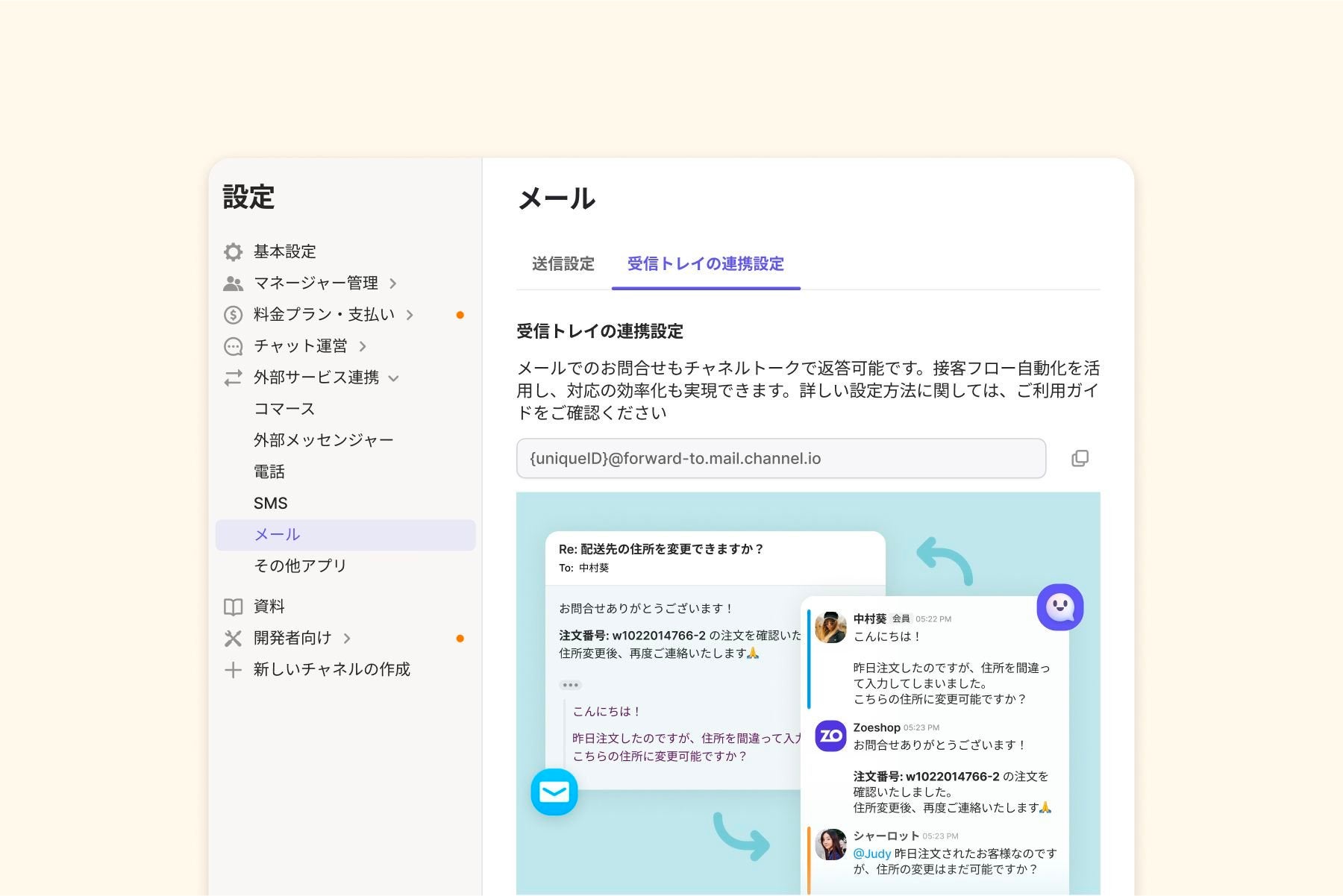Click the quoted こんにちは！ line in email
The height and width of the screenshot is (896, 1343).
click(x=607, y=712)
